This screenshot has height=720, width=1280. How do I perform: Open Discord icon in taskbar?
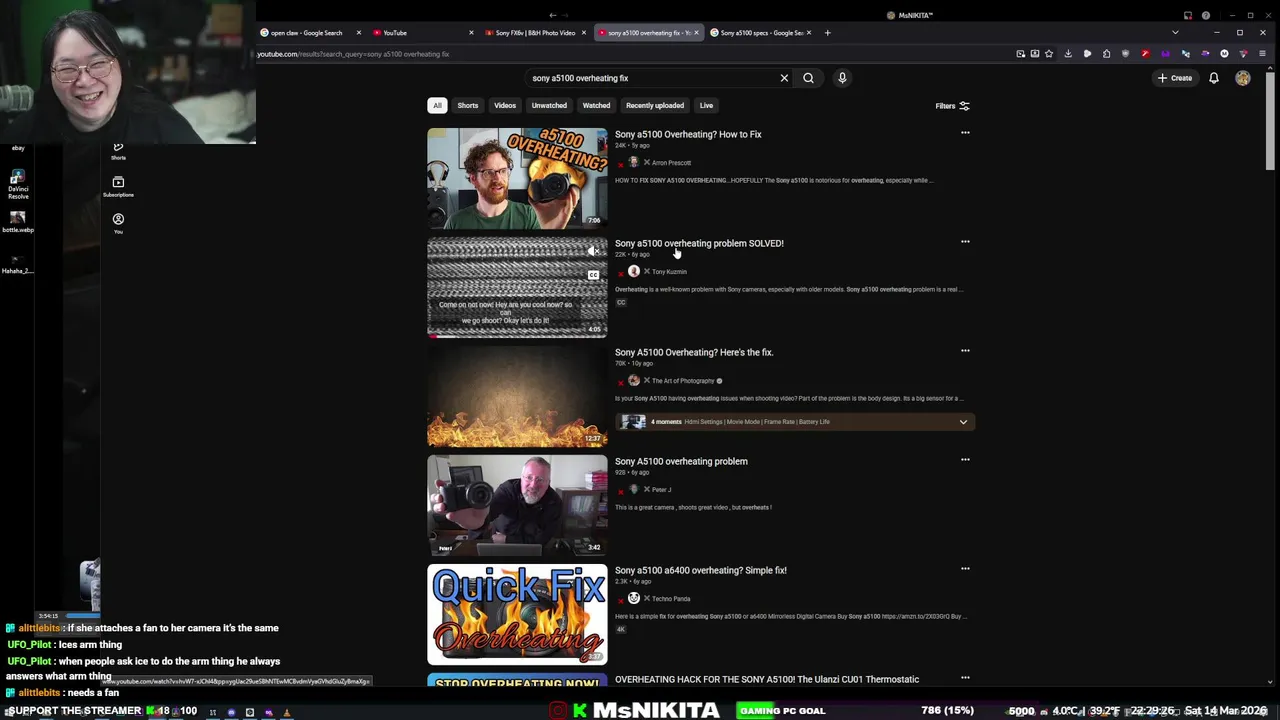[231, 712]
